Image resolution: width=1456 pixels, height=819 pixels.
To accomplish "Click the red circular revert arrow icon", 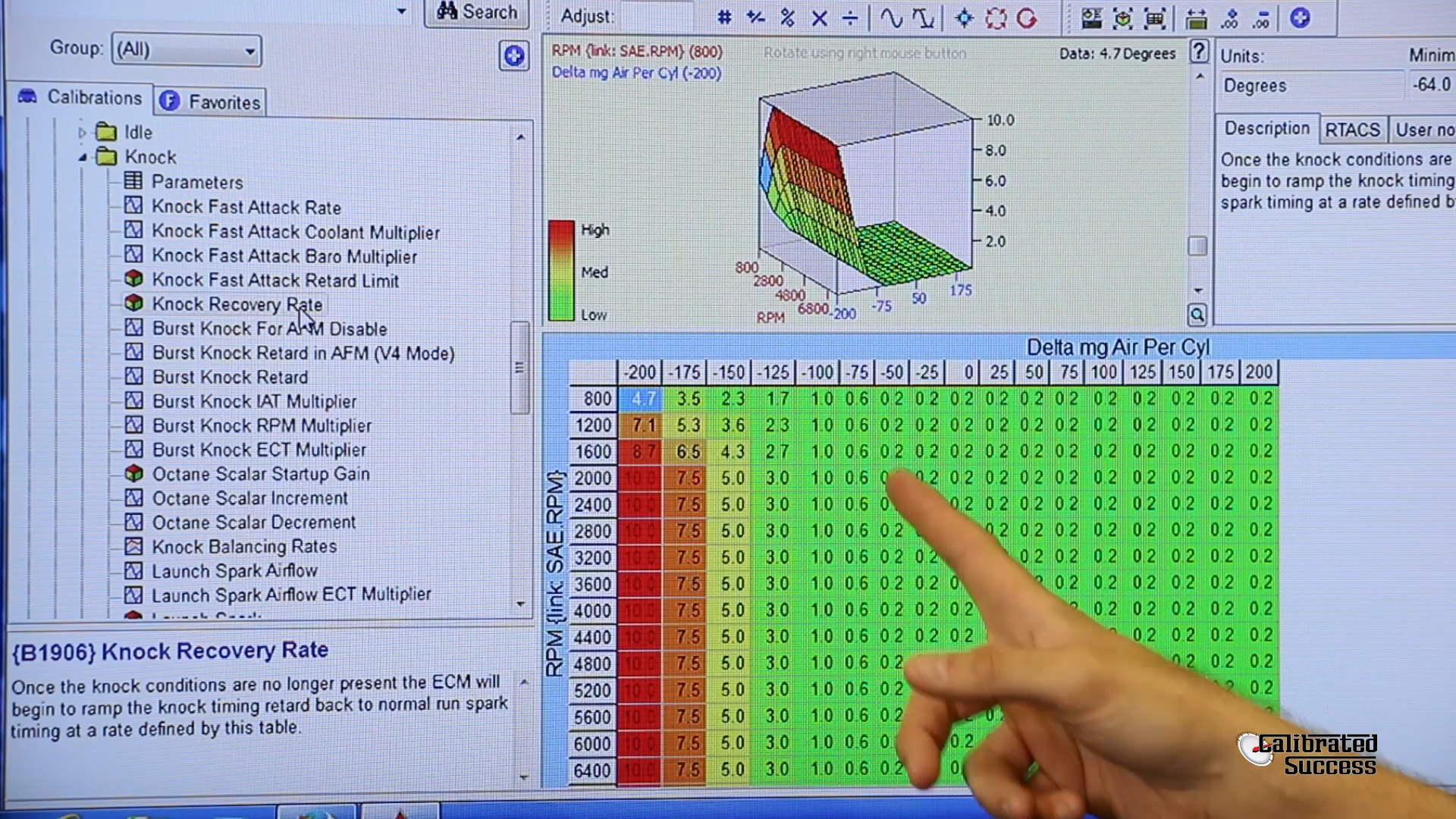I will 1027,18.
